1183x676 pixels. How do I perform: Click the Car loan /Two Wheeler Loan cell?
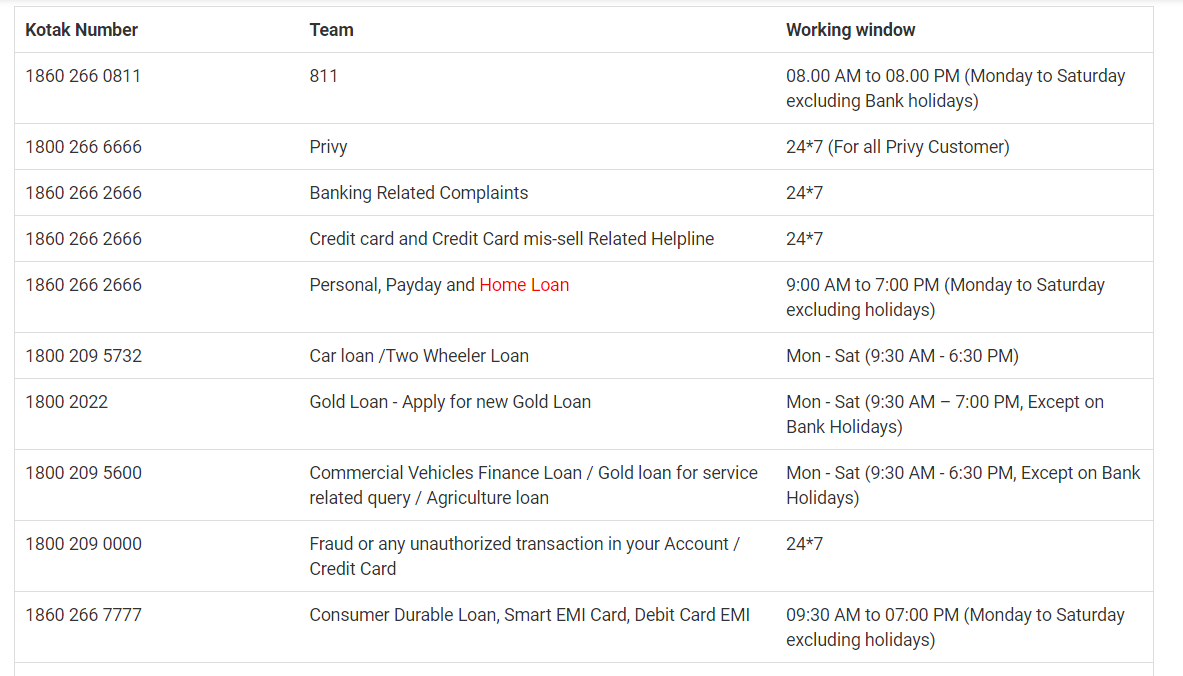click(x=419, y=356)
